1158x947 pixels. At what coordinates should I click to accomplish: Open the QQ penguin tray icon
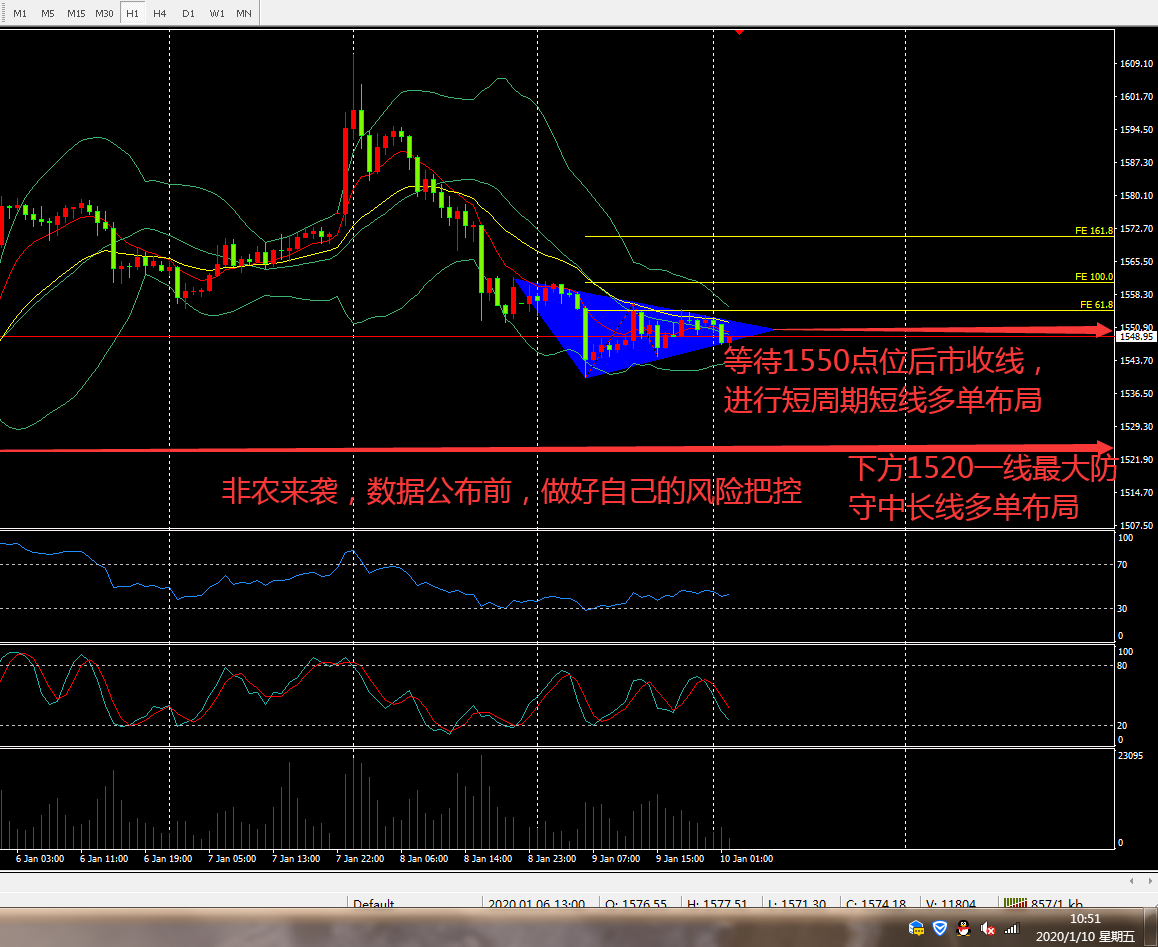coord(963,928)
